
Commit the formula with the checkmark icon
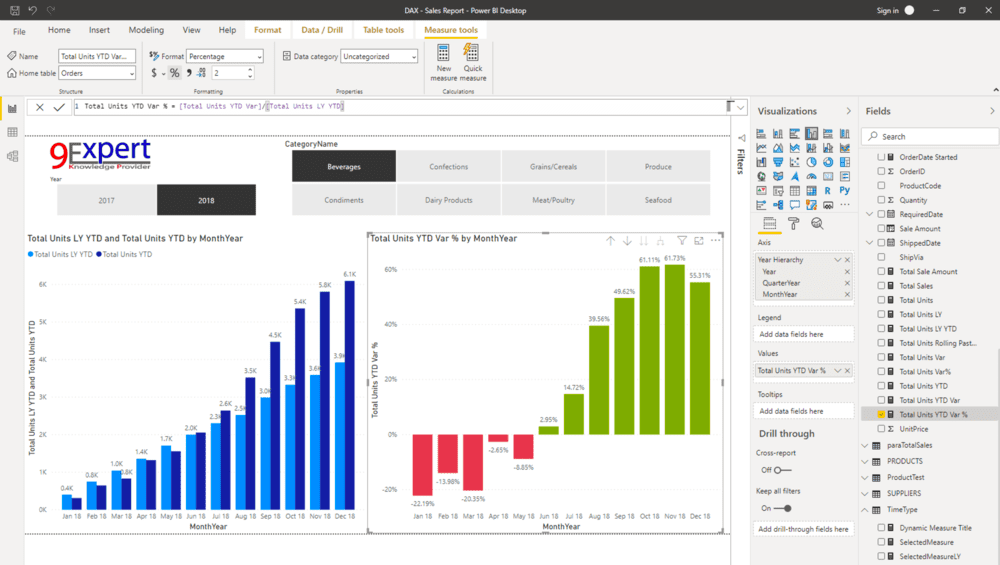[x=59, y=107]
